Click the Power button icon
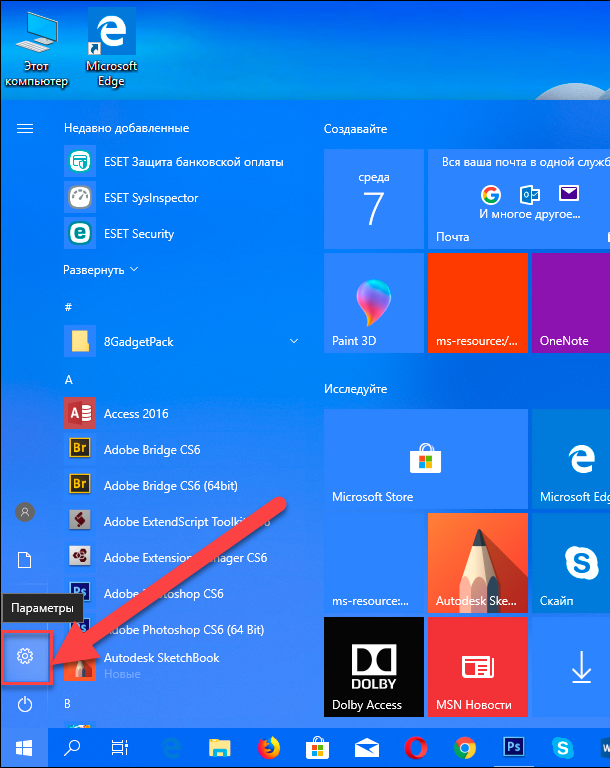The image size is (610, 768). tap(25, 705)
